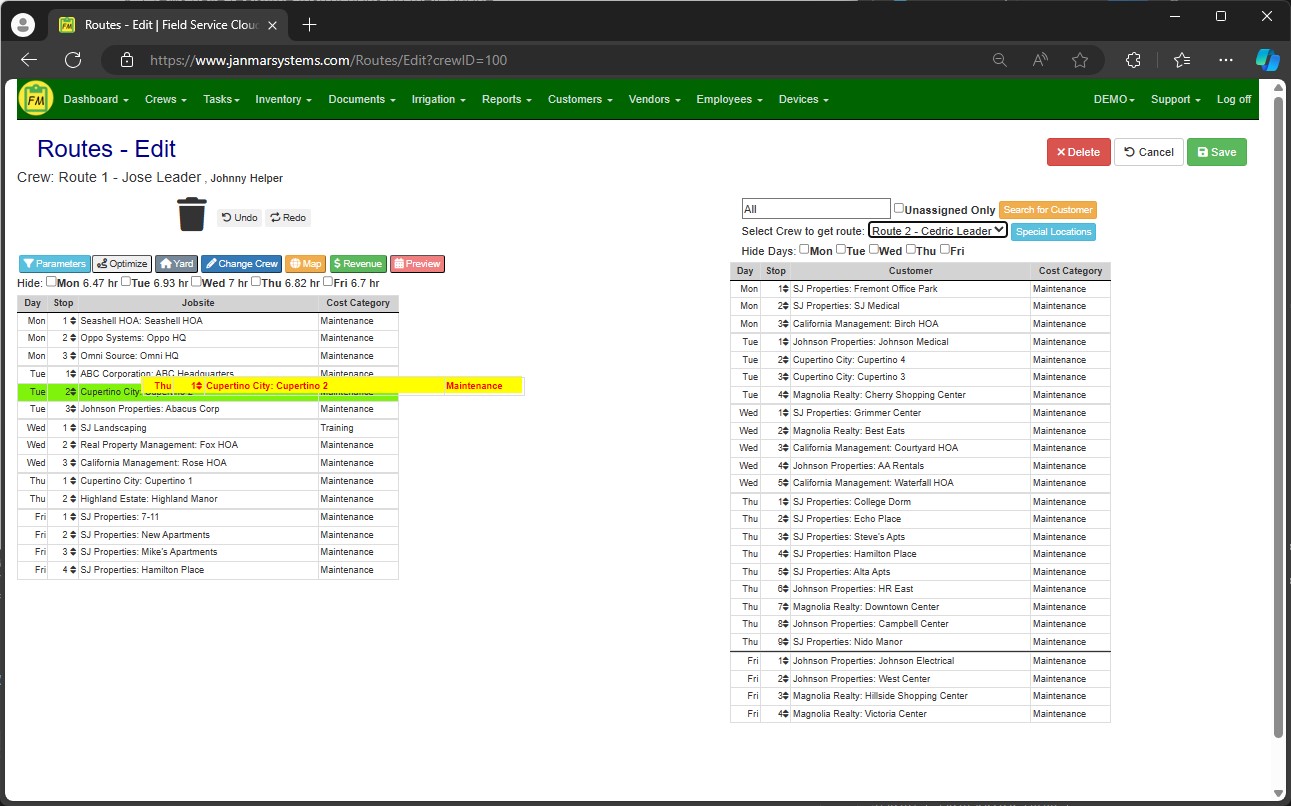Open the Reports navigation dropdown
Viewport: 1291px width, 806px height.
coord(506,99)
